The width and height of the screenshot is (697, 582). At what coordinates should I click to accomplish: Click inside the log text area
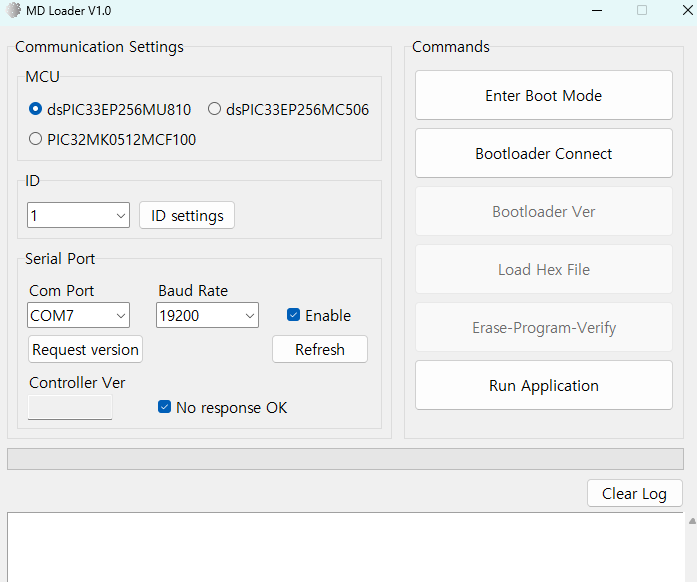pos(345,547)
